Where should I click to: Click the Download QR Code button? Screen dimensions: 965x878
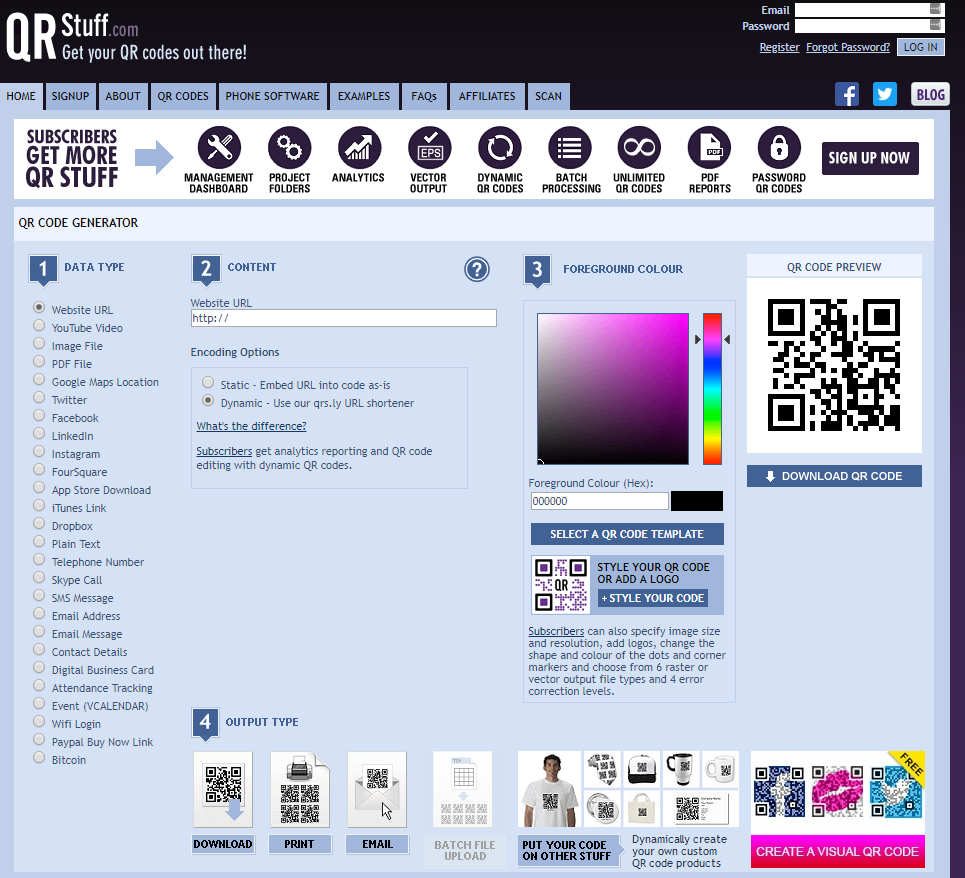click(834, 476)
